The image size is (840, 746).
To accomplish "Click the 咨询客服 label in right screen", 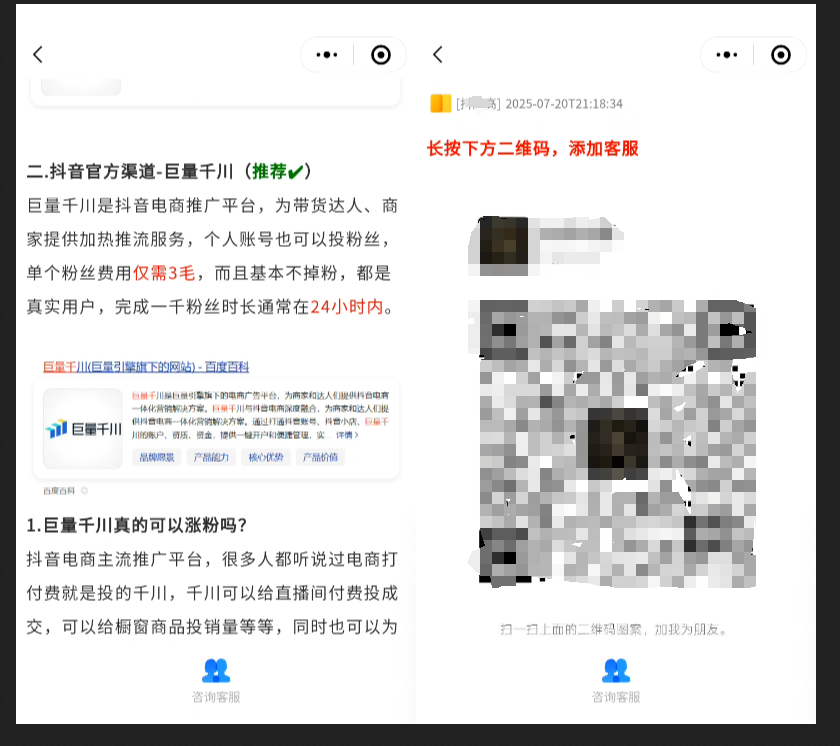I will pos(616,697).
